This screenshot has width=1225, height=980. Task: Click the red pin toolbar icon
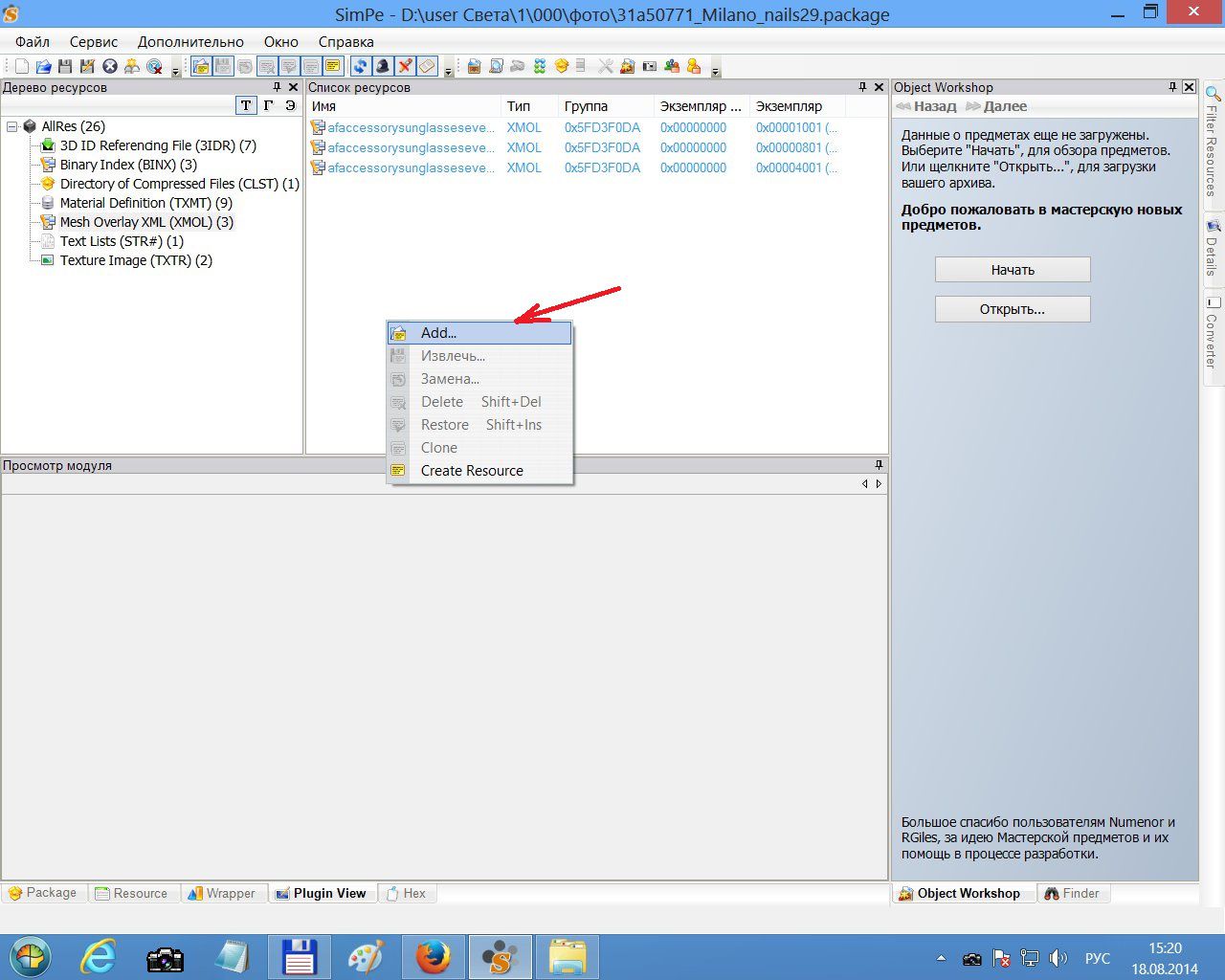coord(405,66)
